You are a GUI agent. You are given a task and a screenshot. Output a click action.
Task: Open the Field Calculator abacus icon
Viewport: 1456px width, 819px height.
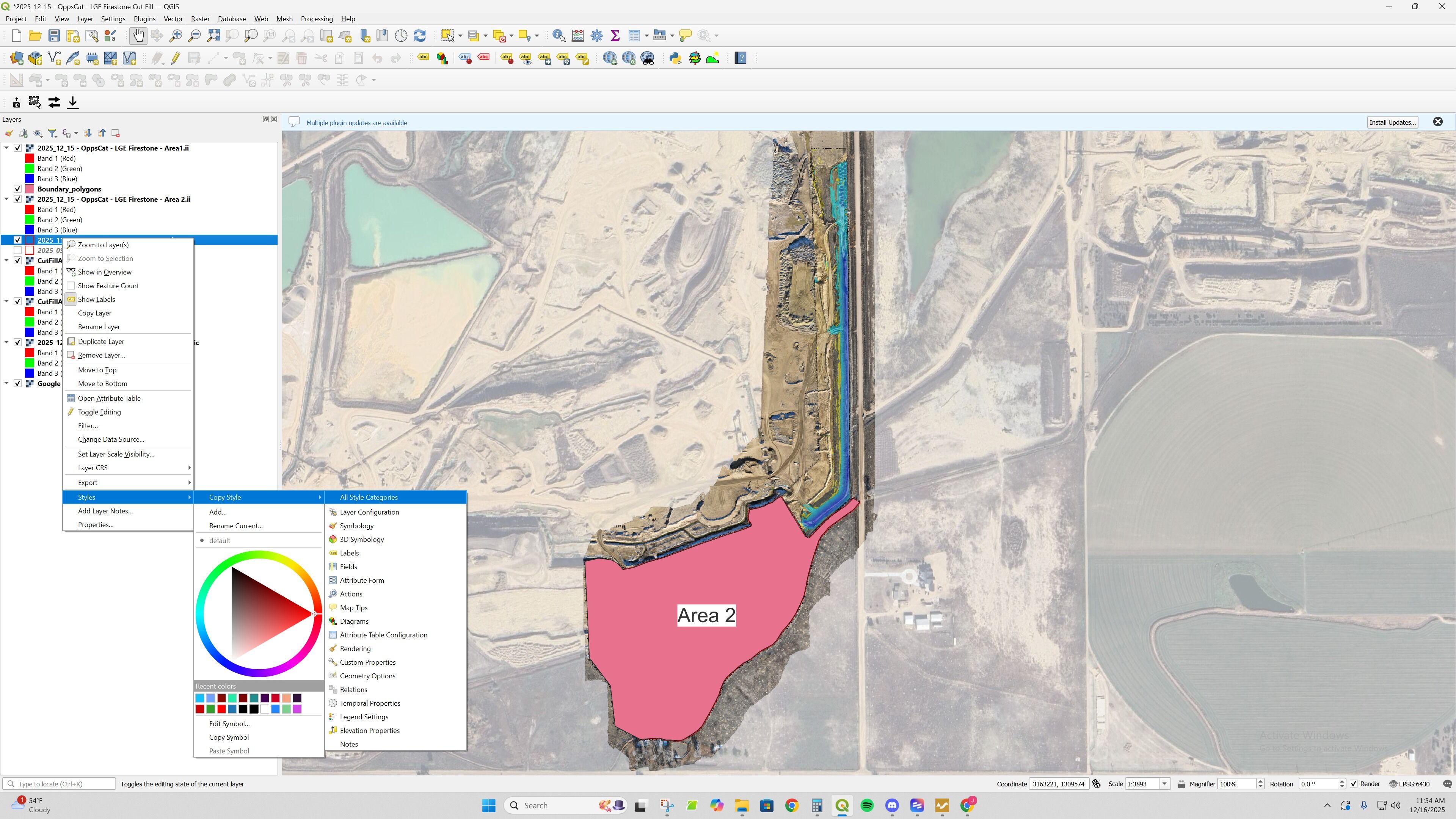pos(577,36)
